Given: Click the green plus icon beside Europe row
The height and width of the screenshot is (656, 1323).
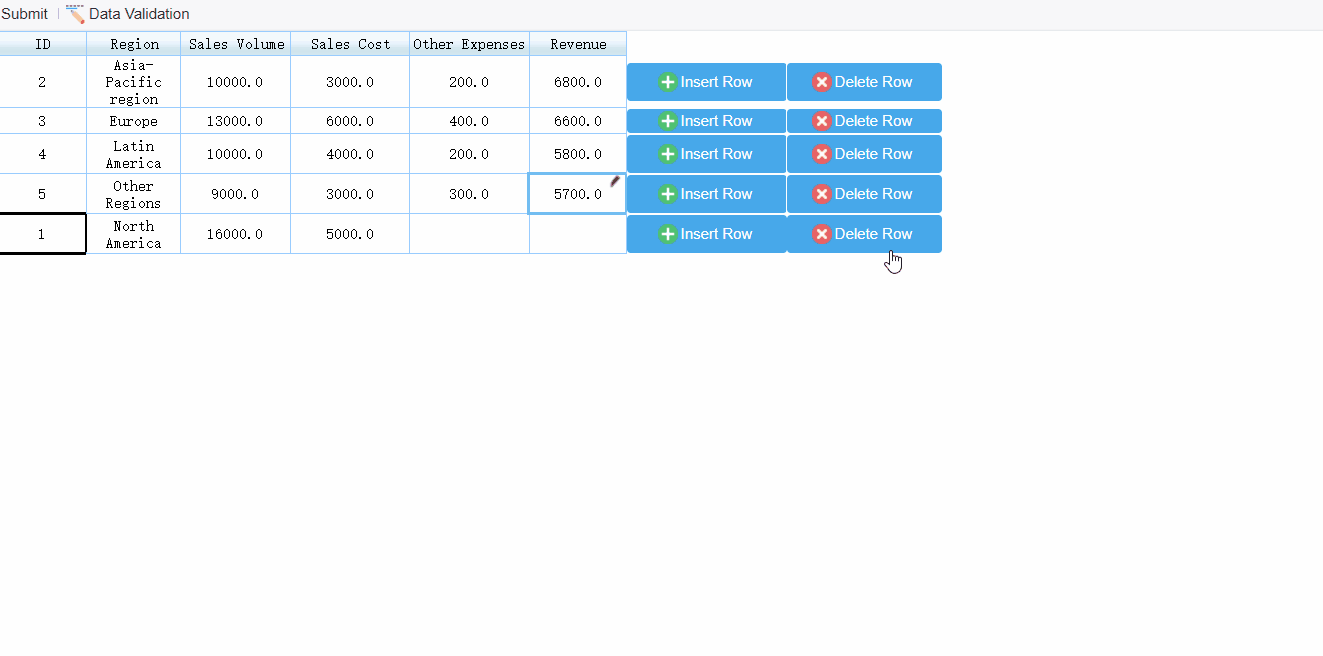Looking at the screenshot, I should (x=667, y=121).
